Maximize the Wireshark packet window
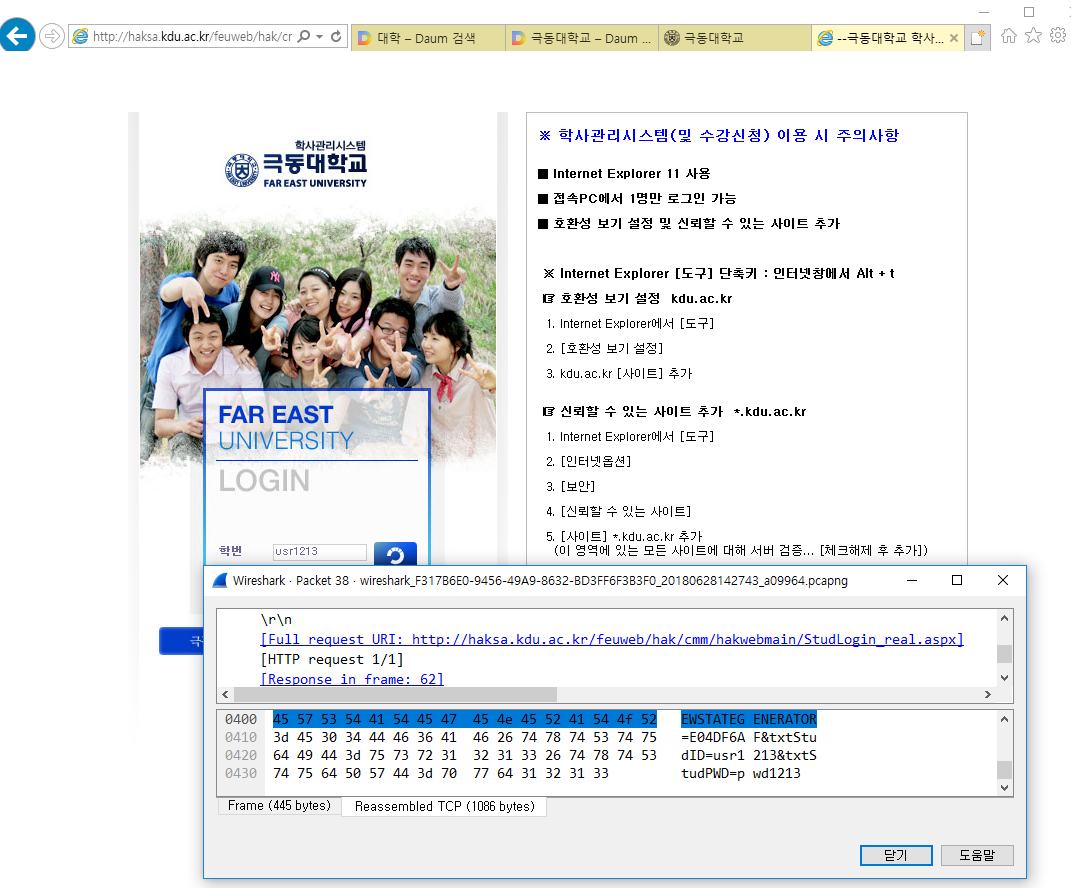Viewport: 1071px width, 888px height. (957, 580)
